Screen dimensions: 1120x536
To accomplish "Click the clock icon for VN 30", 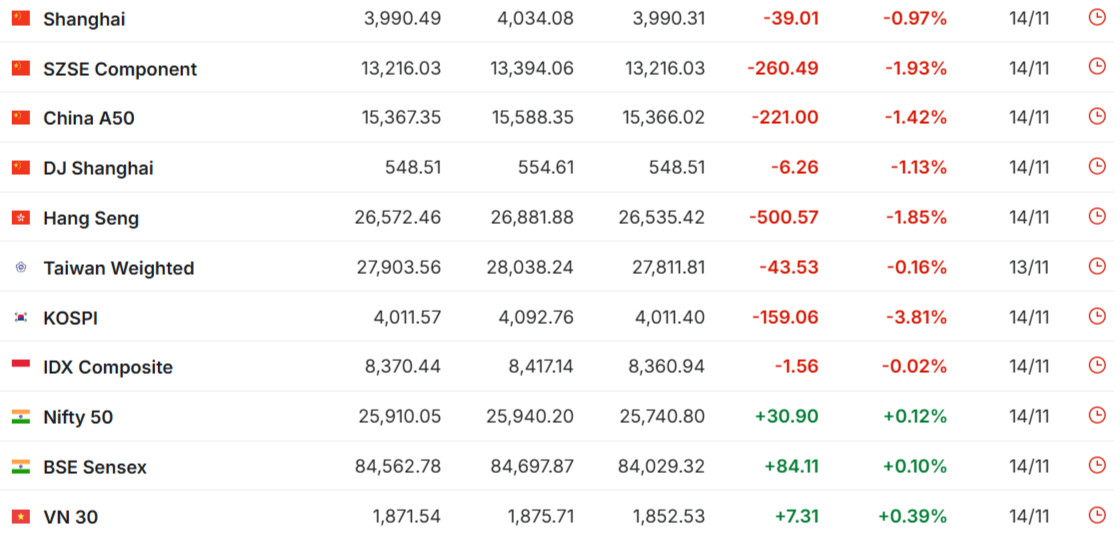I will click(x=1097, y=516).
